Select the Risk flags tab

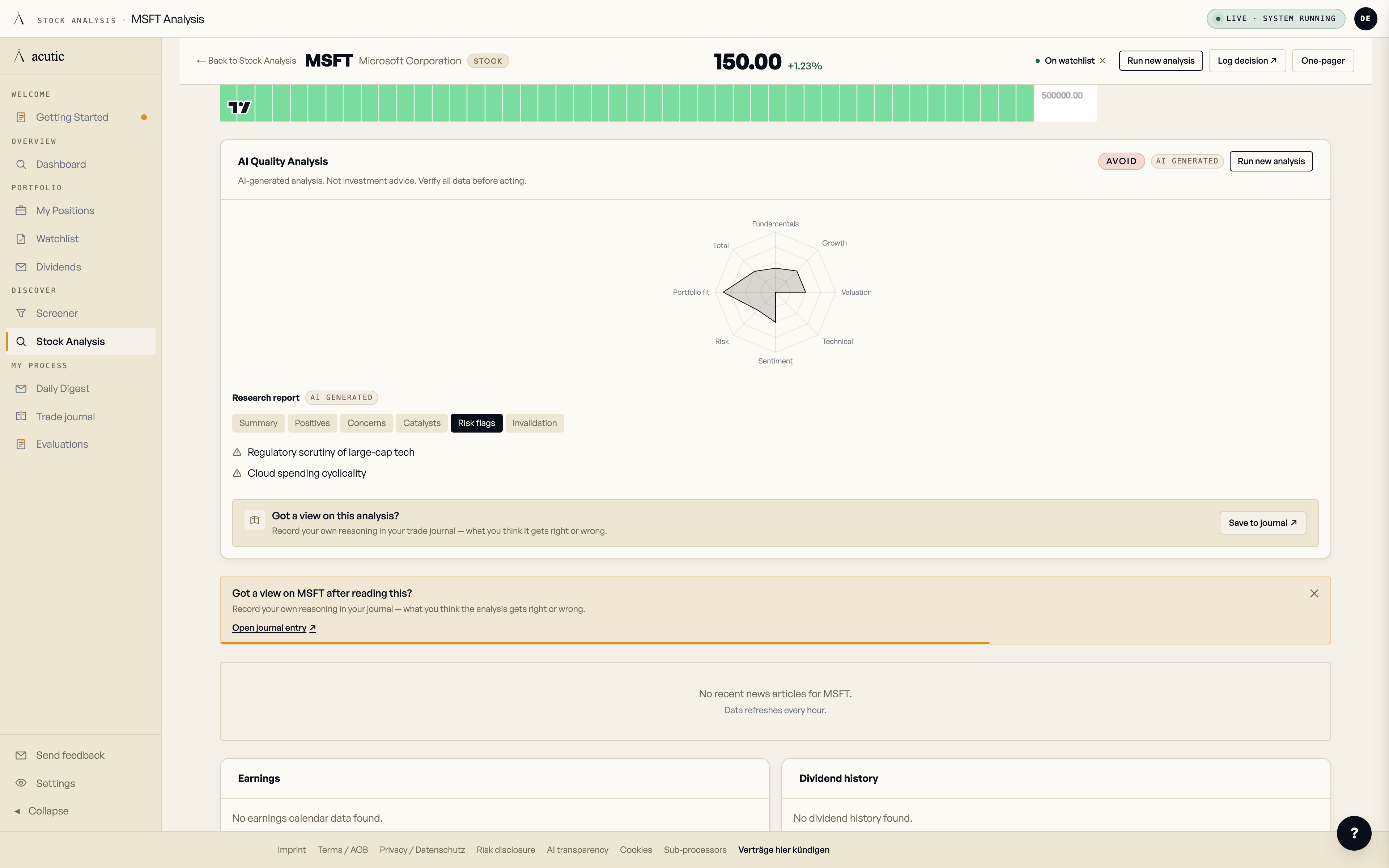pos(476,423)
